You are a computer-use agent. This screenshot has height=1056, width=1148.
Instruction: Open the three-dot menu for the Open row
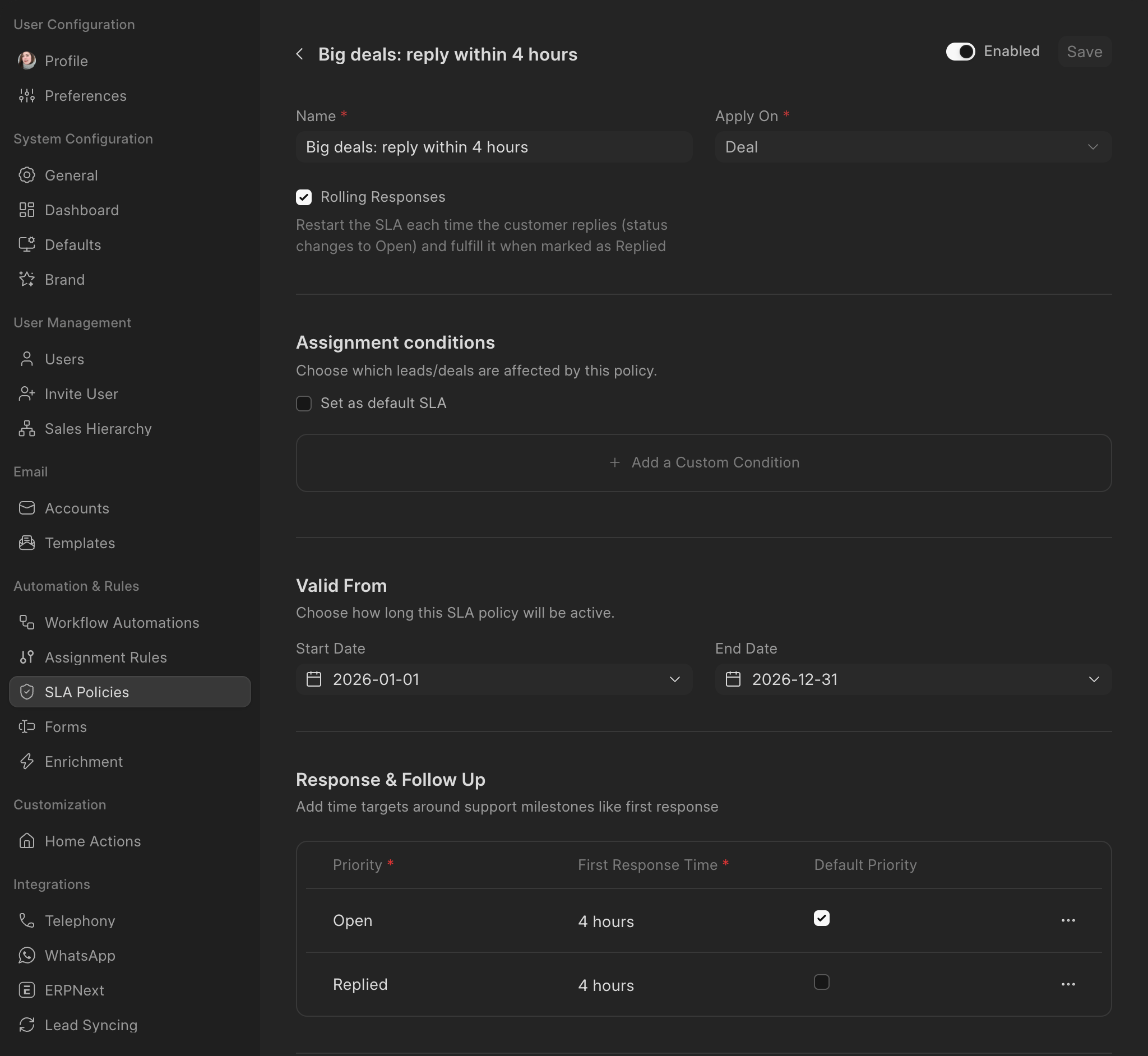(x=1068, y=920)
